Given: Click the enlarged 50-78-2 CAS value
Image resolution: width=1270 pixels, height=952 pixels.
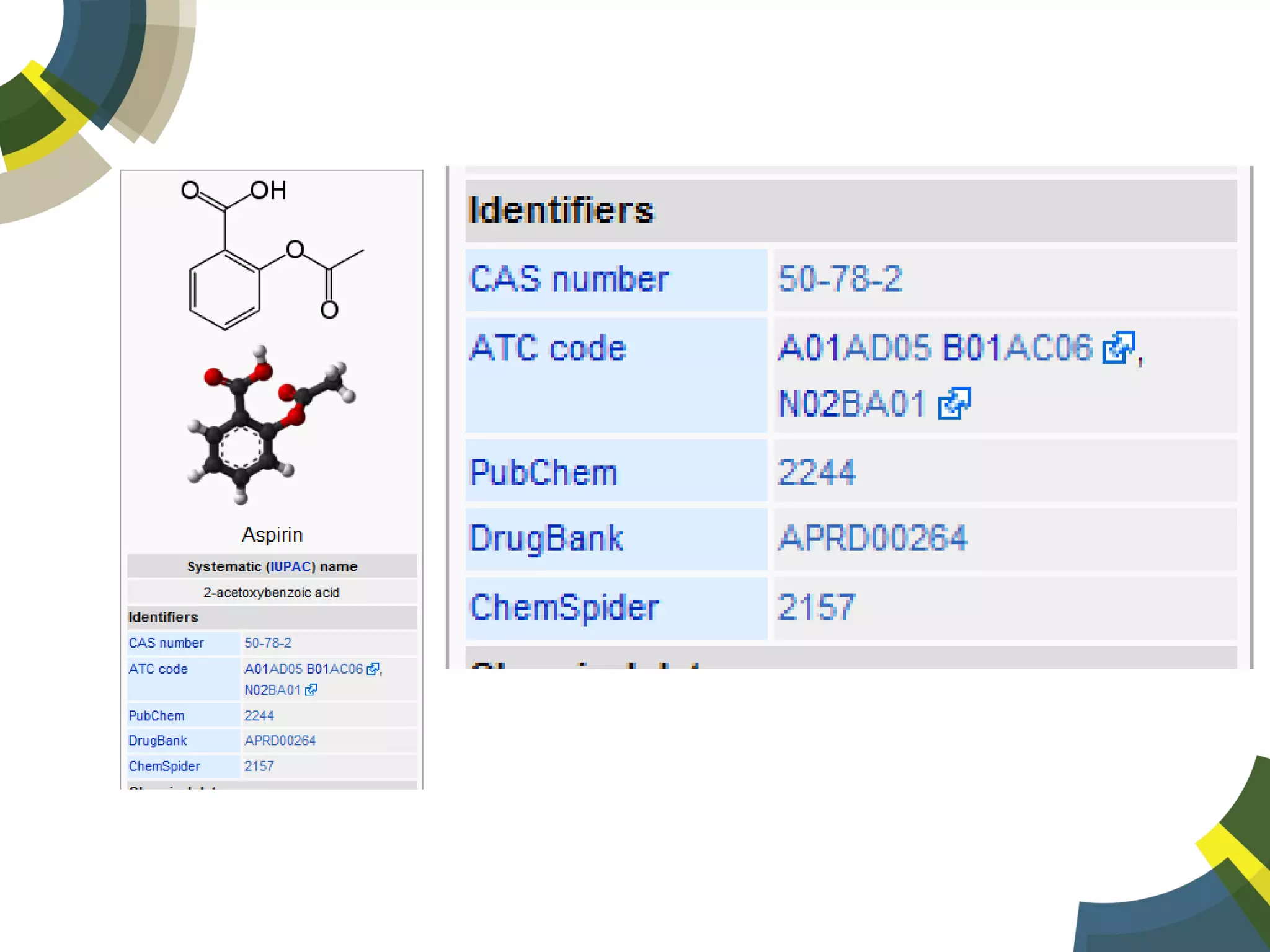Looking at the screenshot, I should 840,280.
